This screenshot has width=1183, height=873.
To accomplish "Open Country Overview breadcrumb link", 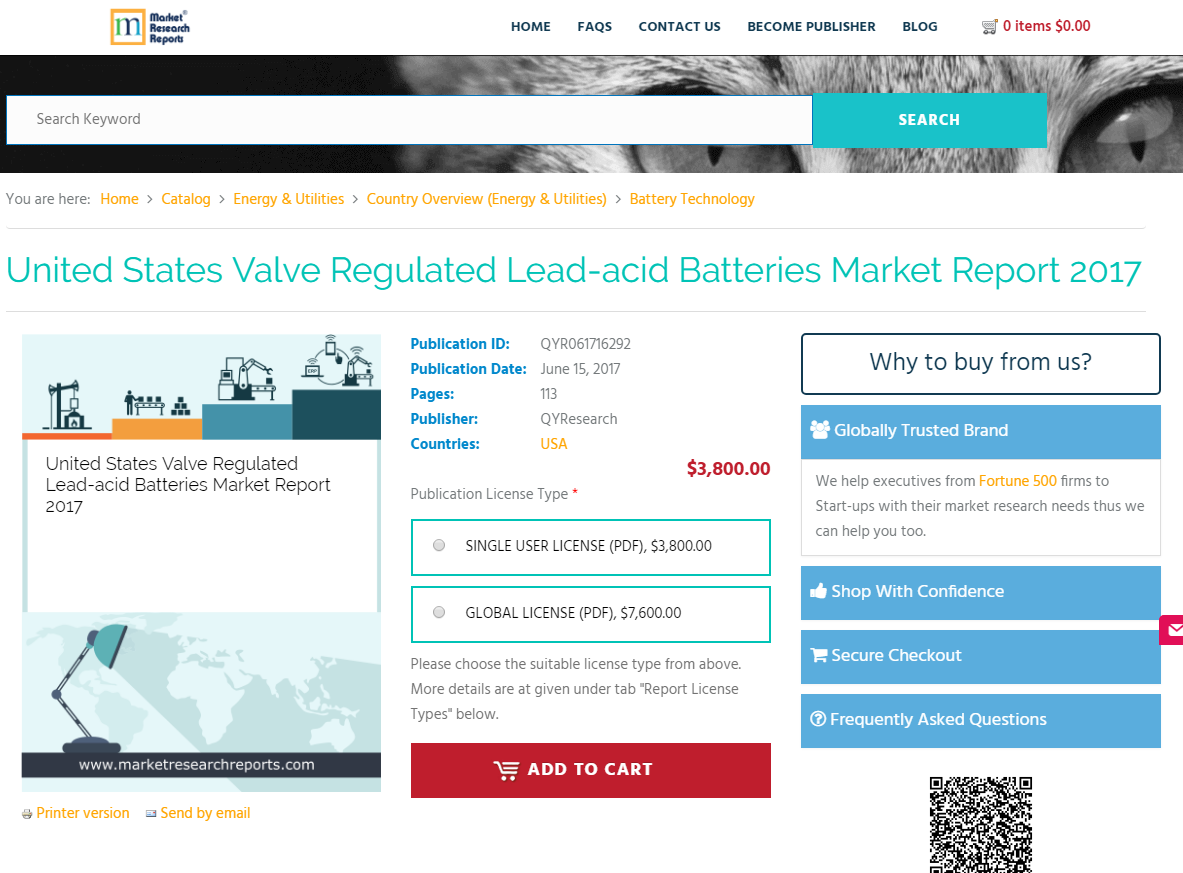I will coord(487,199).
